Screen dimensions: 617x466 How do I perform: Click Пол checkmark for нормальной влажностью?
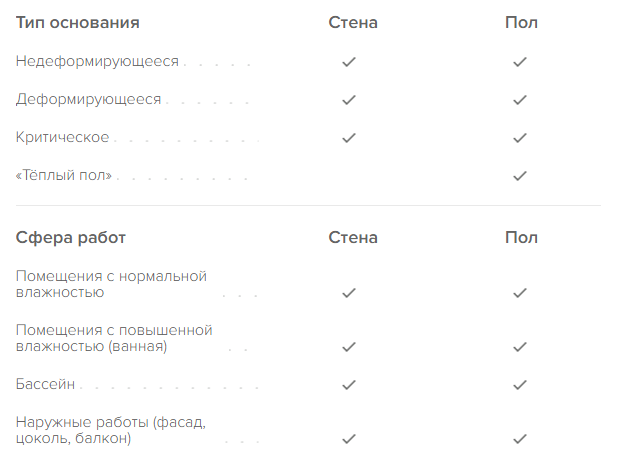(520, 293)
